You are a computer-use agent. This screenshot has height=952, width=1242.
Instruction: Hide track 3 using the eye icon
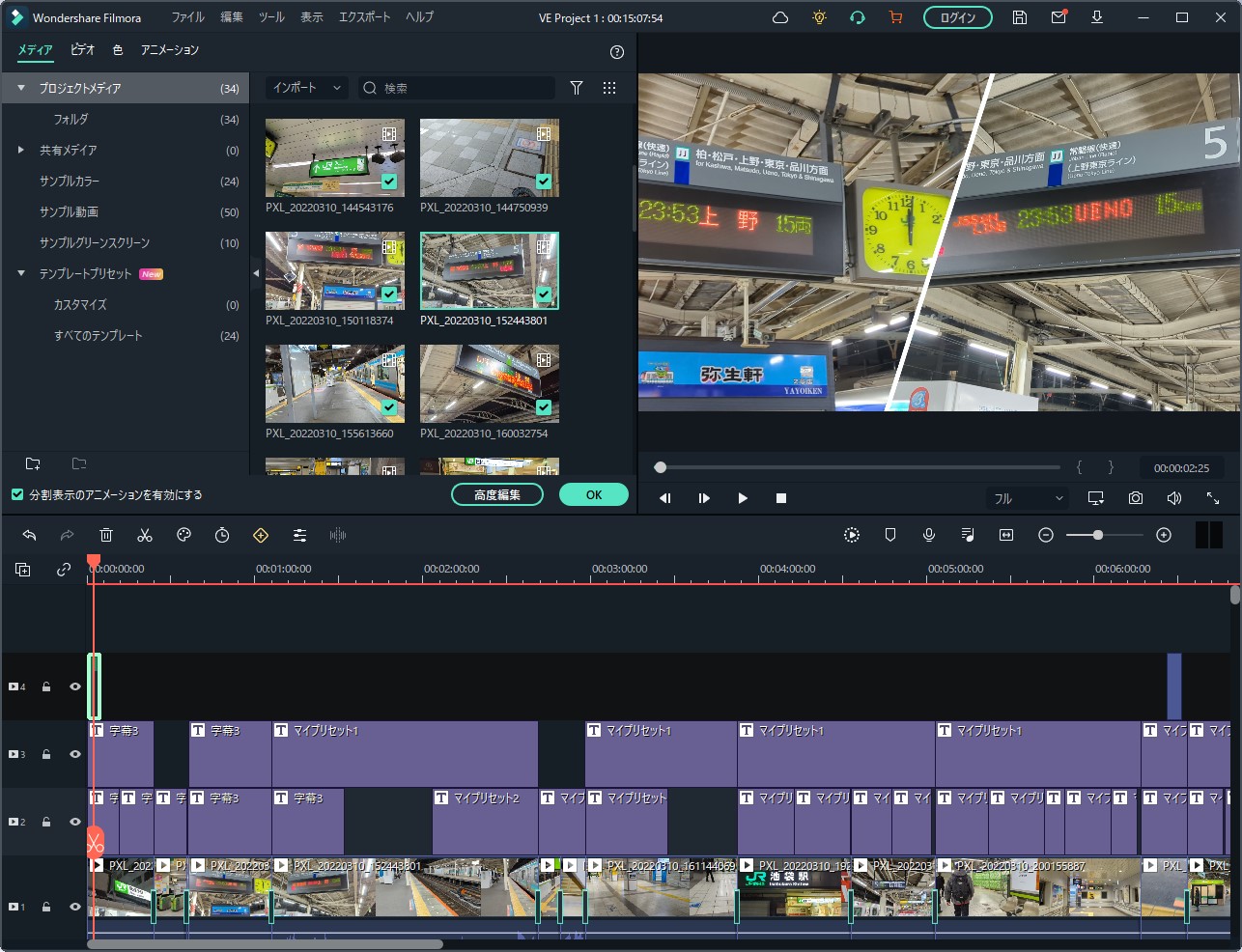pos(74,754)
